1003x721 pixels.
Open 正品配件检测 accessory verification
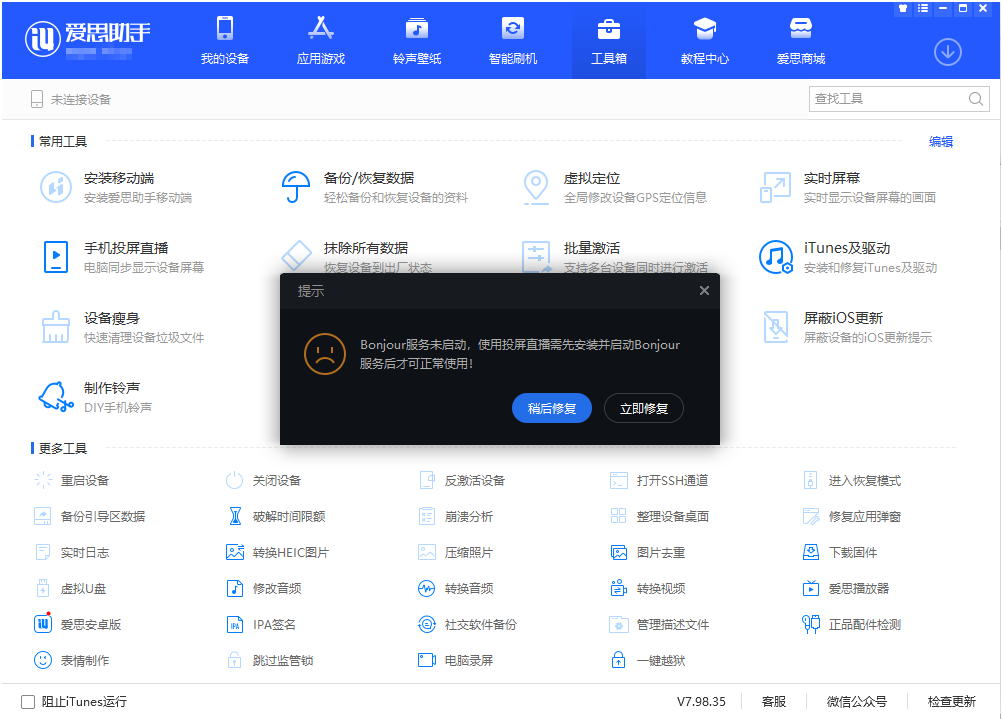[866, 624]
